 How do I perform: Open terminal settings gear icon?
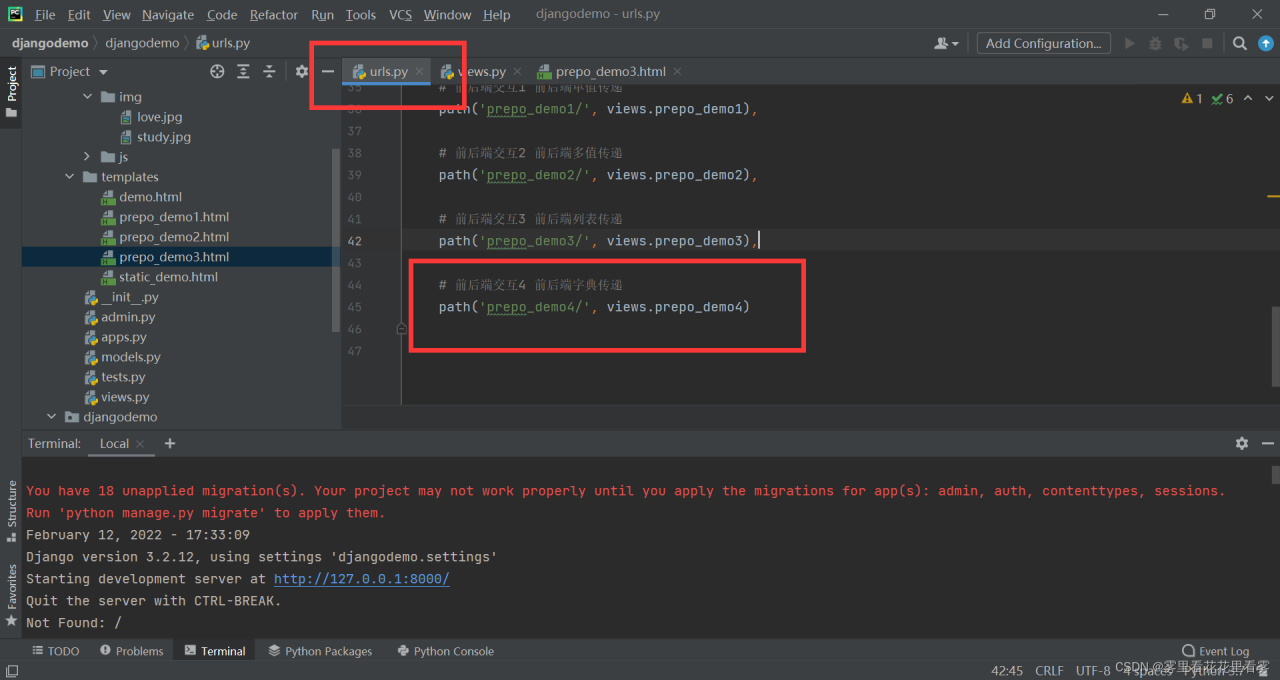[x=1241, y=443]
